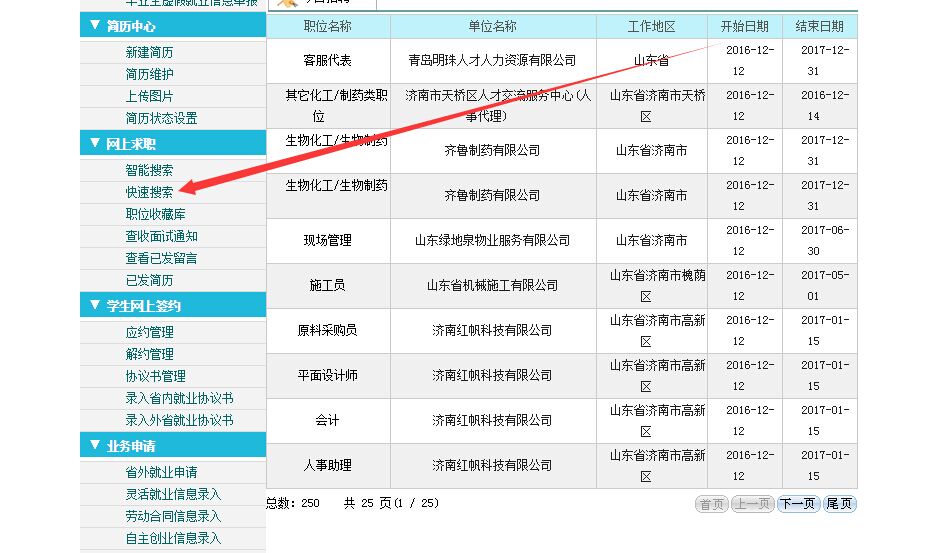Select 快速搜索 menu item
This screenshot has height=553, width=947.
pyautogui.click(x=149, y=192)
